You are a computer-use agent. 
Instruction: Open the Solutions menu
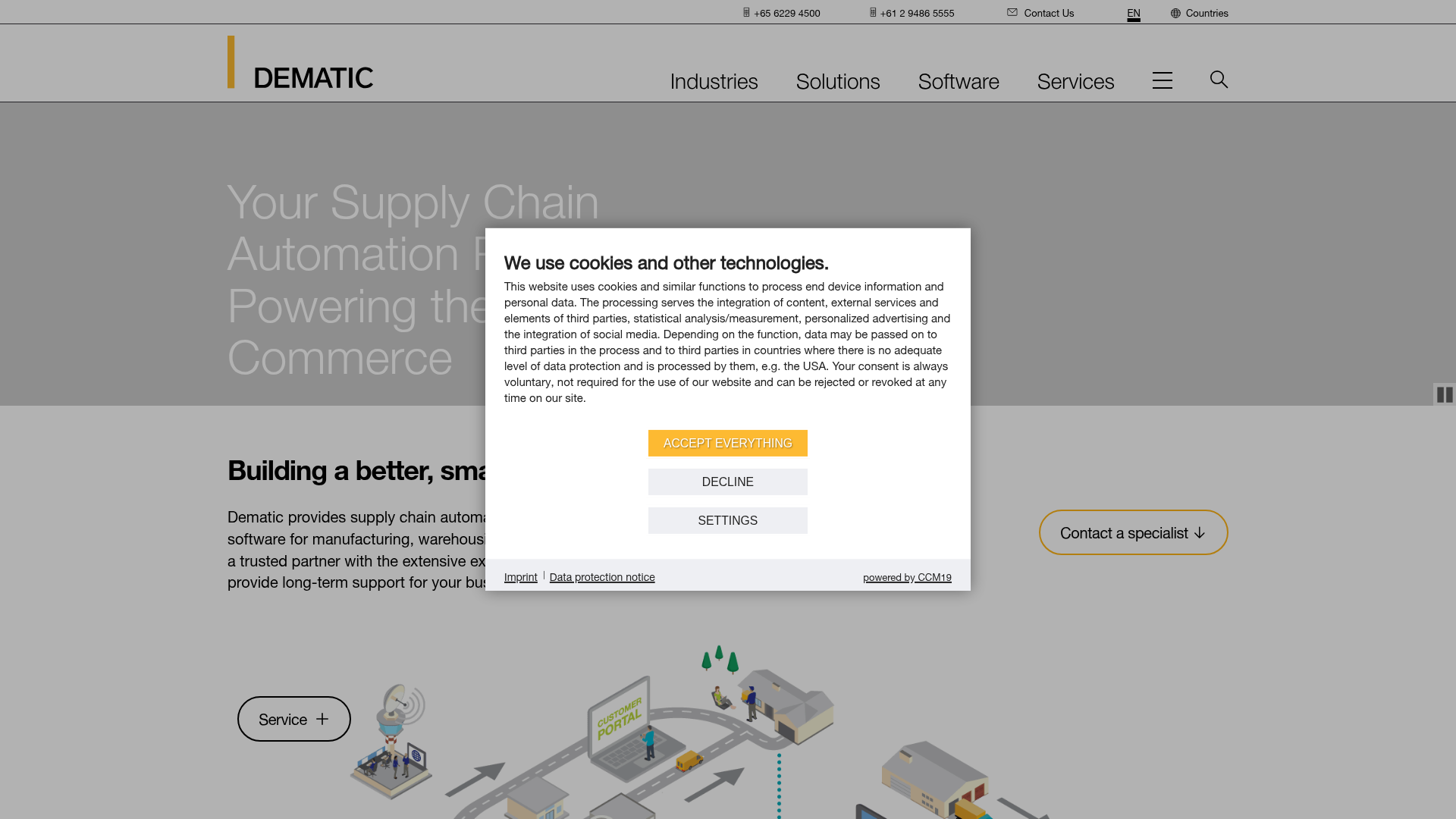(x=837, y=81)
